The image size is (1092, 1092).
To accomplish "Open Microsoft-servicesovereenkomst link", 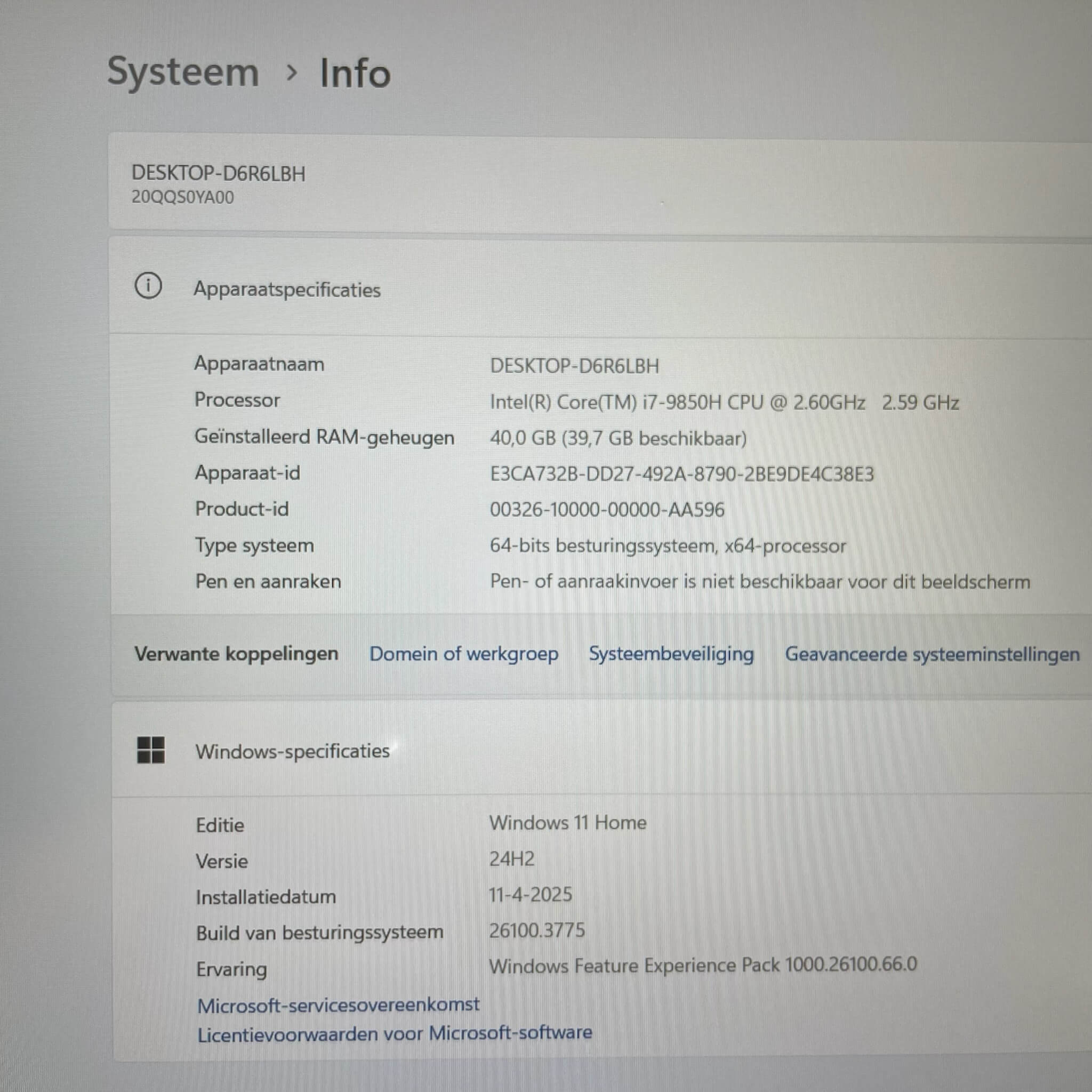I will 338,1005.
